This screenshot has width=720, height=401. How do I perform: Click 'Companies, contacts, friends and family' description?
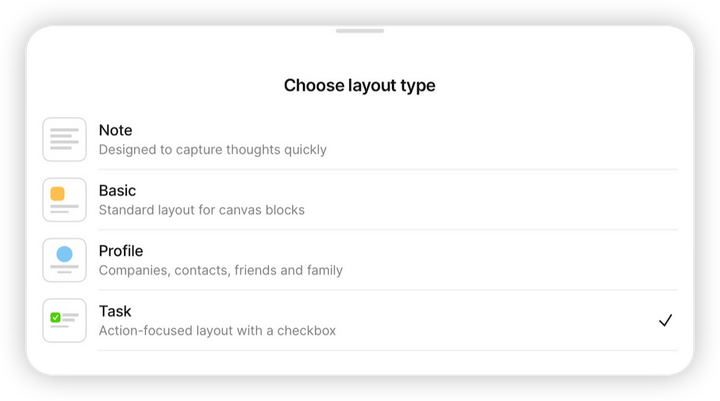pos(220,270)
